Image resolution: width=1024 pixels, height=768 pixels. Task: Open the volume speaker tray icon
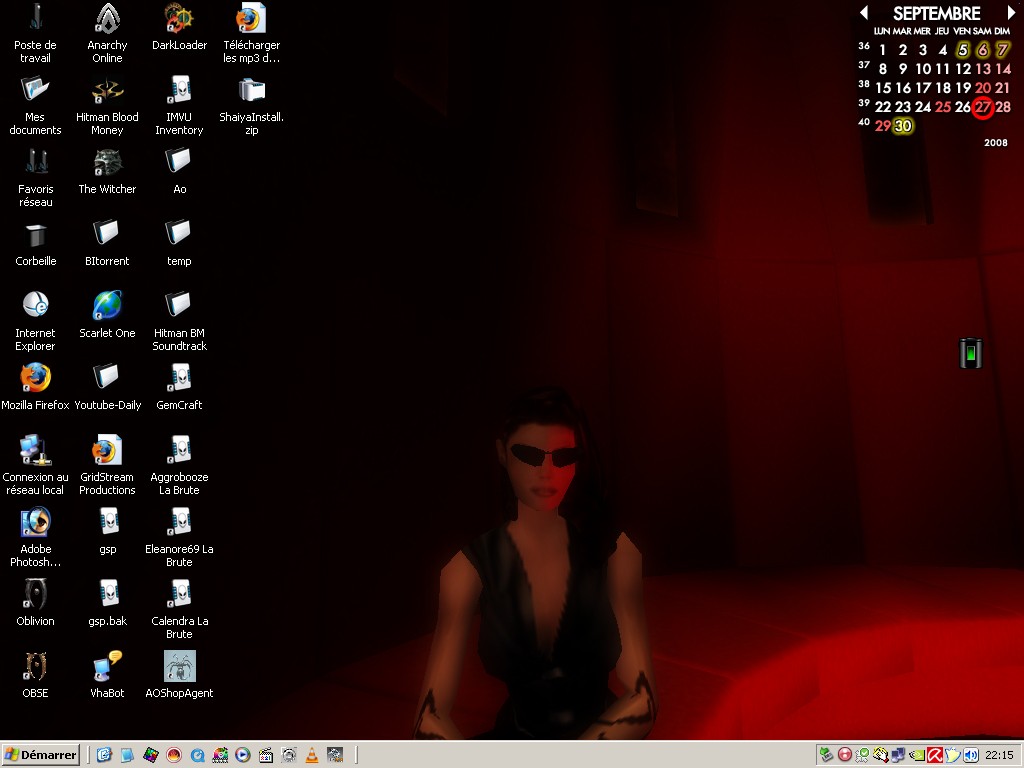970,755
